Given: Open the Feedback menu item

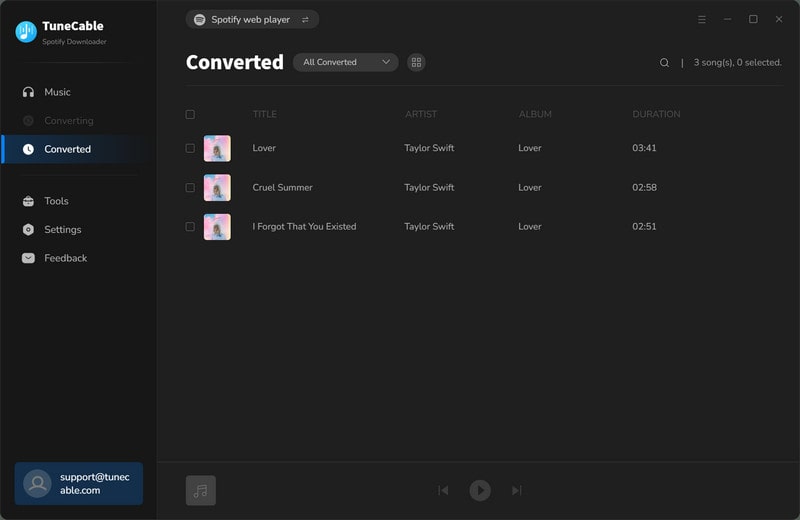Looking at the screenshot, I should [x=79, y=258].
